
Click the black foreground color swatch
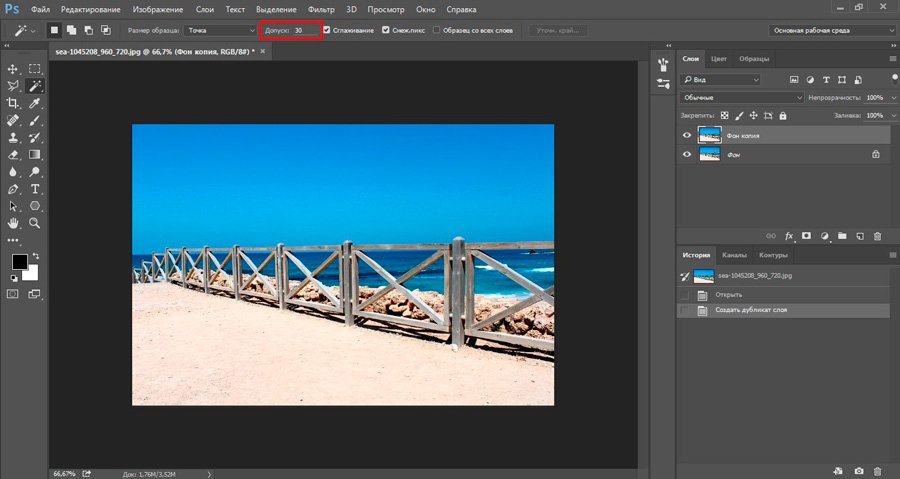pos(19,262)
